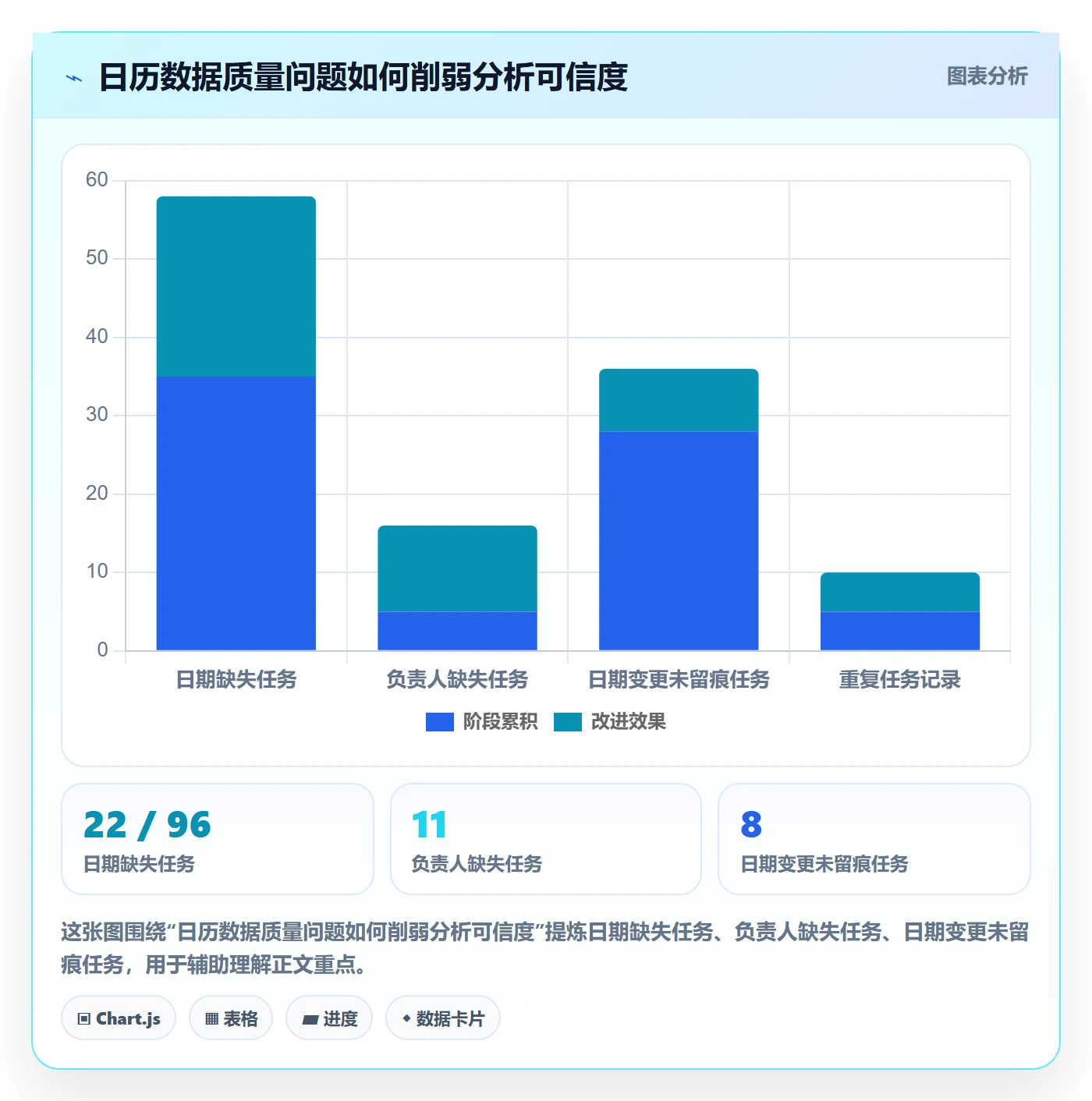This screenshot has width=1092, height=1101.
Task: Click the 日期变更未留痕任务 x-axis label
Action: click(x=679, y=680)
